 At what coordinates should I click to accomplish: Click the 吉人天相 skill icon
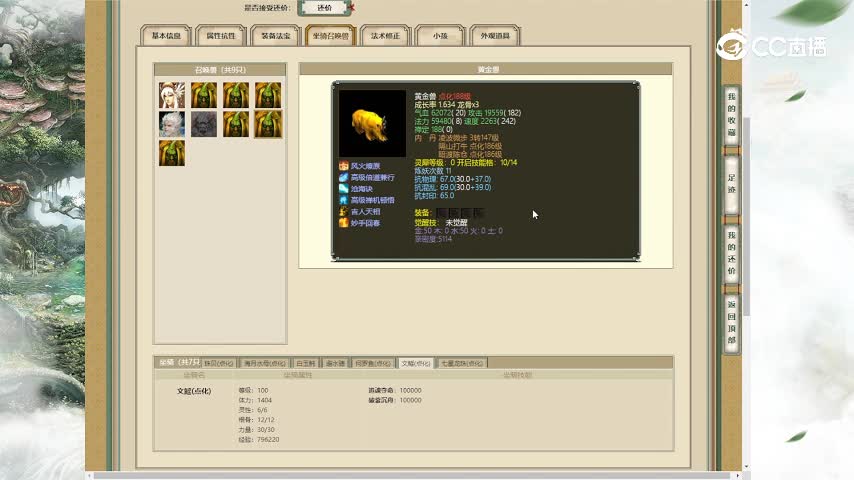pyautogui.click(x=344, y=211)
